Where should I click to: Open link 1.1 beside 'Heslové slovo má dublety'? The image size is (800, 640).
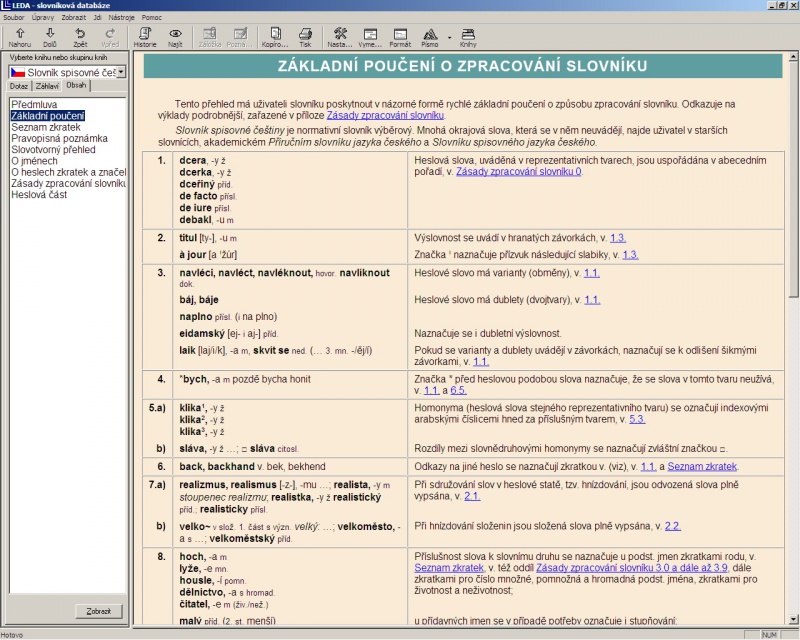[x=592, y=300]
